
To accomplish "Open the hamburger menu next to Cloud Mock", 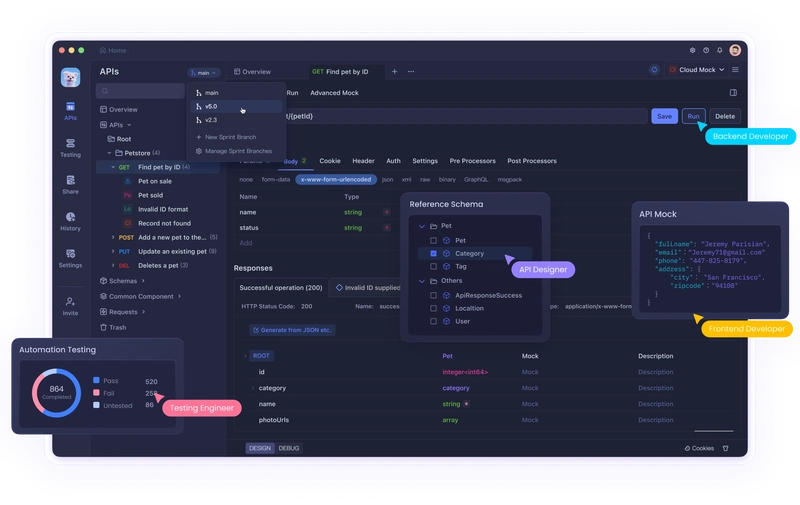I will click(735, 69).
